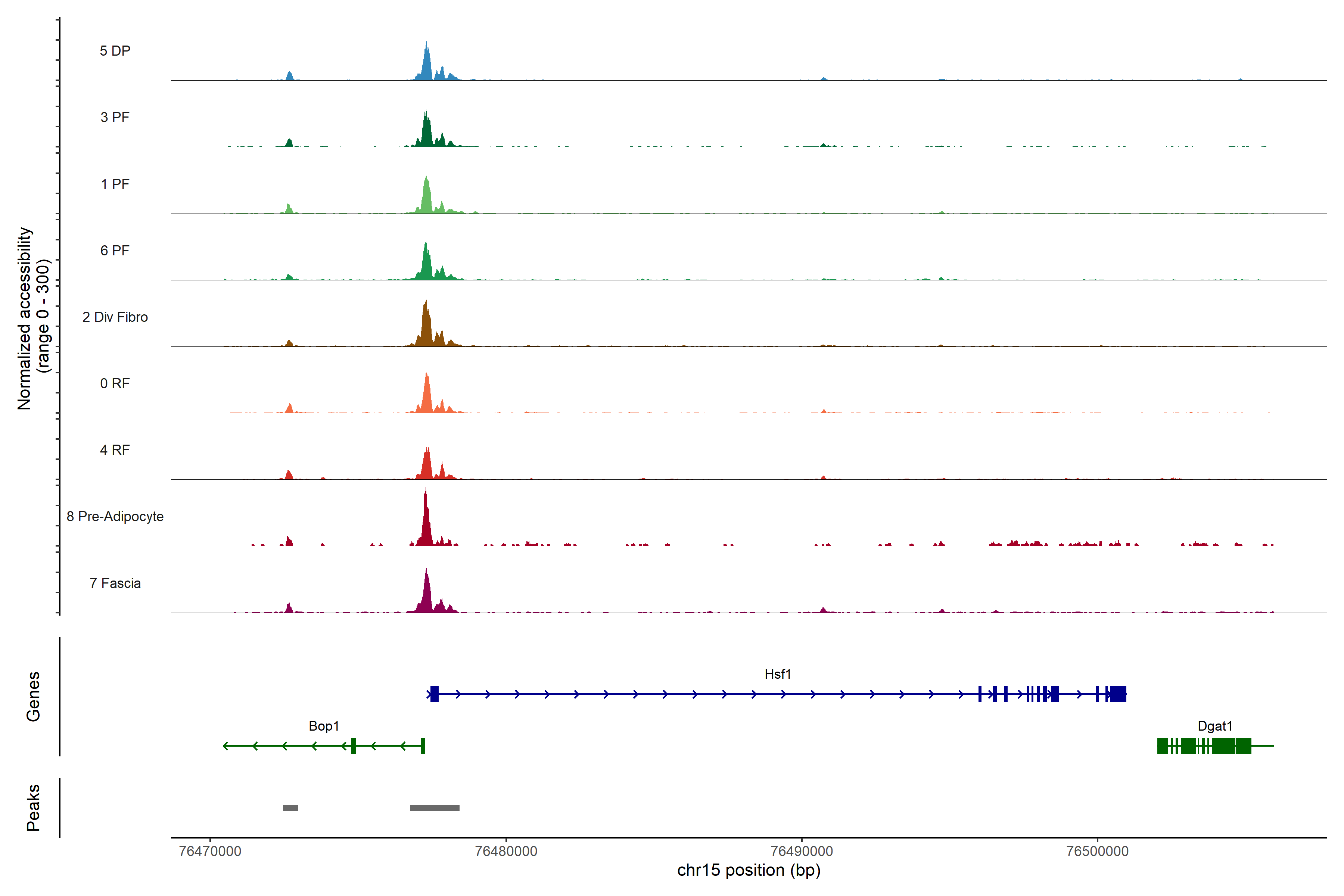Viewport: 1344px width, 896px height.
Task: Click the 3 PF track label
Action: click(115, 117)
